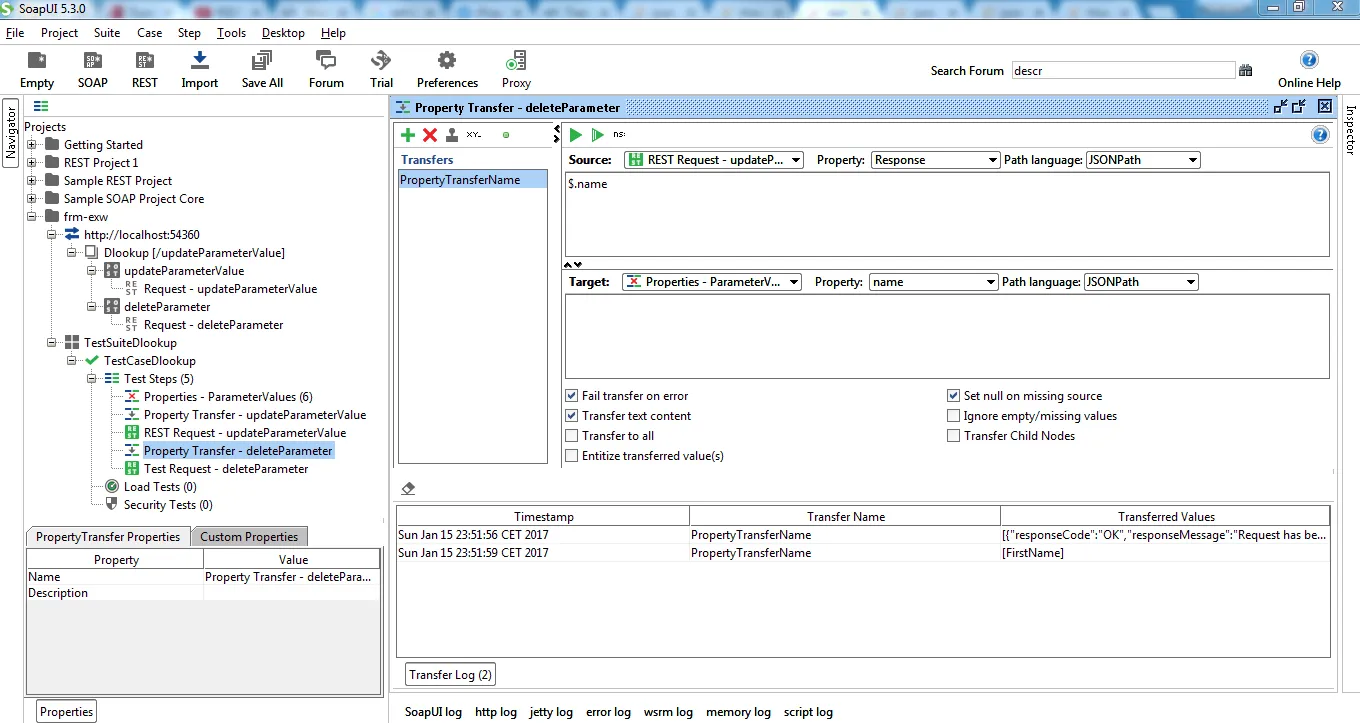Run the selected property transfer
Image resolution: width=1360 pixels, height=723 pixels.
coord(576,135)
